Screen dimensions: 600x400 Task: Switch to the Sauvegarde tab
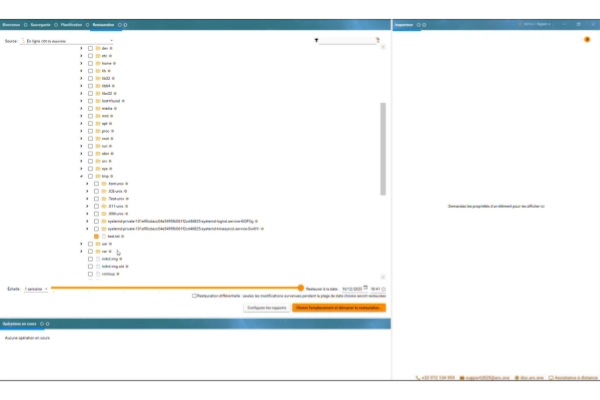click(x=41, y=24)
